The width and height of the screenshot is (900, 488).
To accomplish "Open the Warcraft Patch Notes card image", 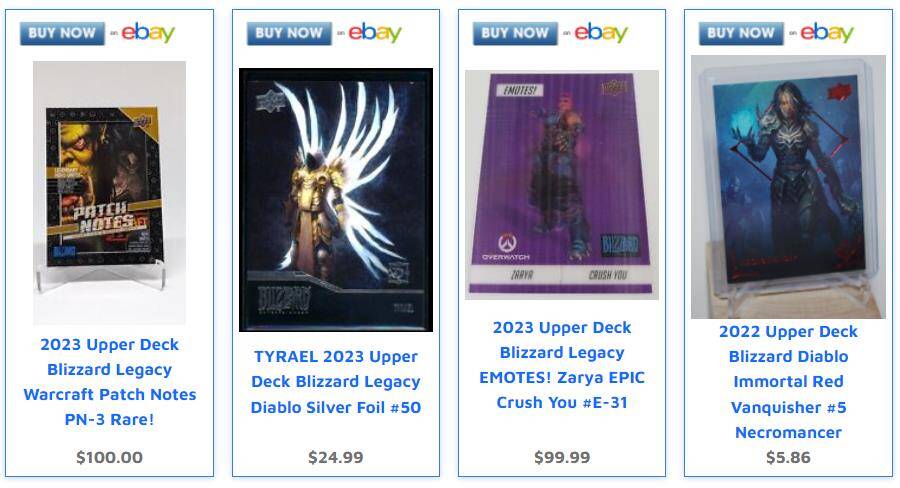I will [x=109, y=193].
